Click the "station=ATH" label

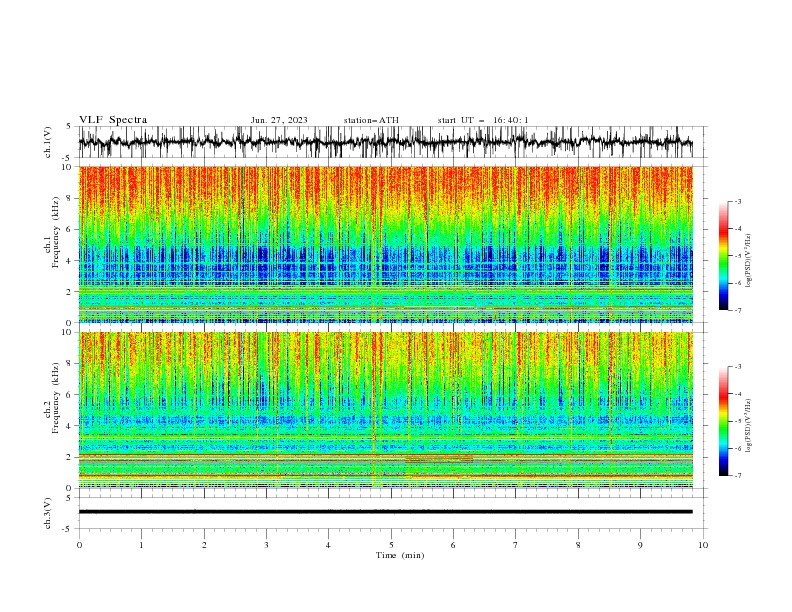pyautogui.click(x=371, y=120)
